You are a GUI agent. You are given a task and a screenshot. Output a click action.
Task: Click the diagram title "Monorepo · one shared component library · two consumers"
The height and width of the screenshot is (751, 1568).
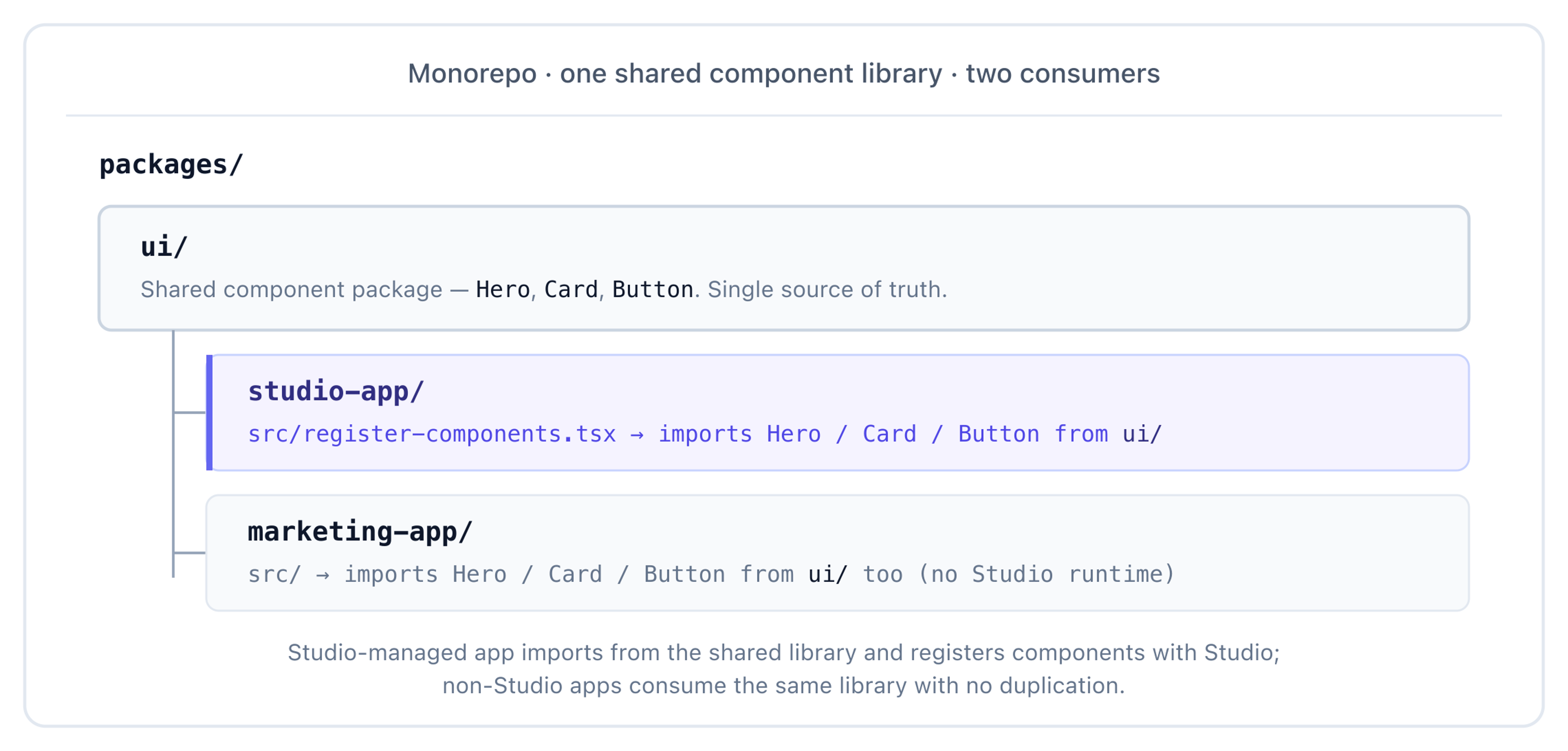[784, 74]
